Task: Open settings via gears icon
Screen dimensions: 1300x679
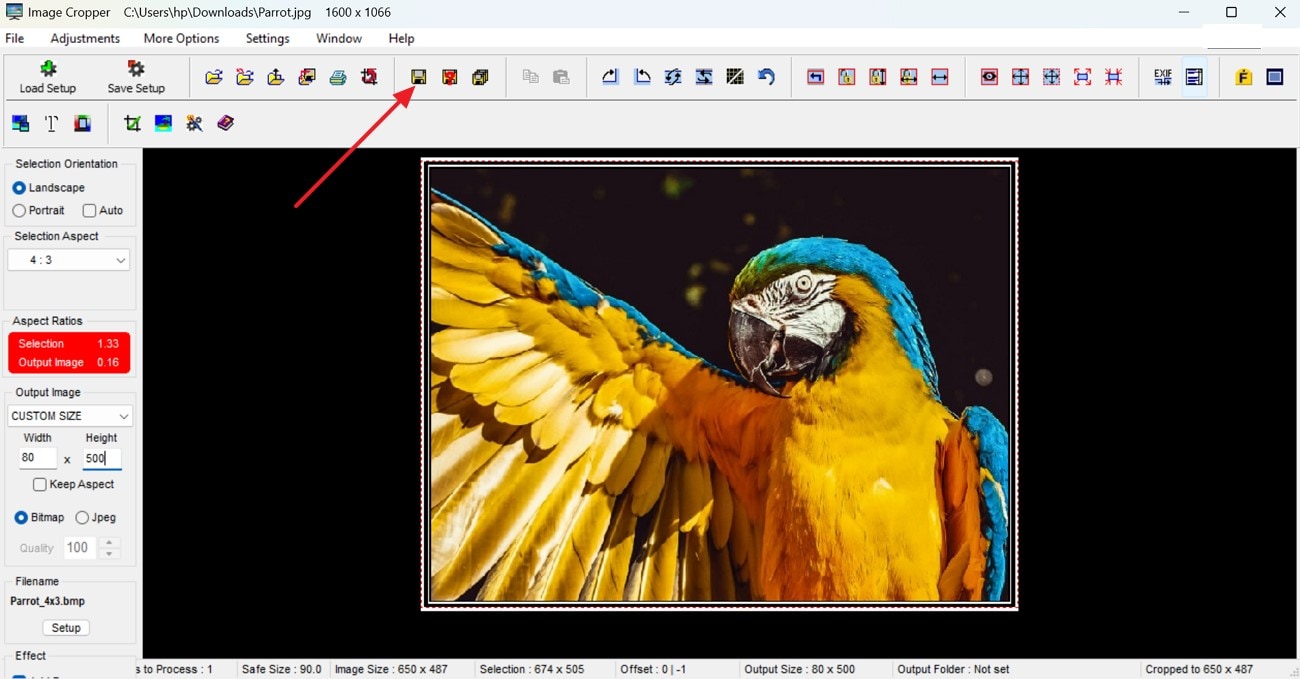Action: tap(194, 123)
